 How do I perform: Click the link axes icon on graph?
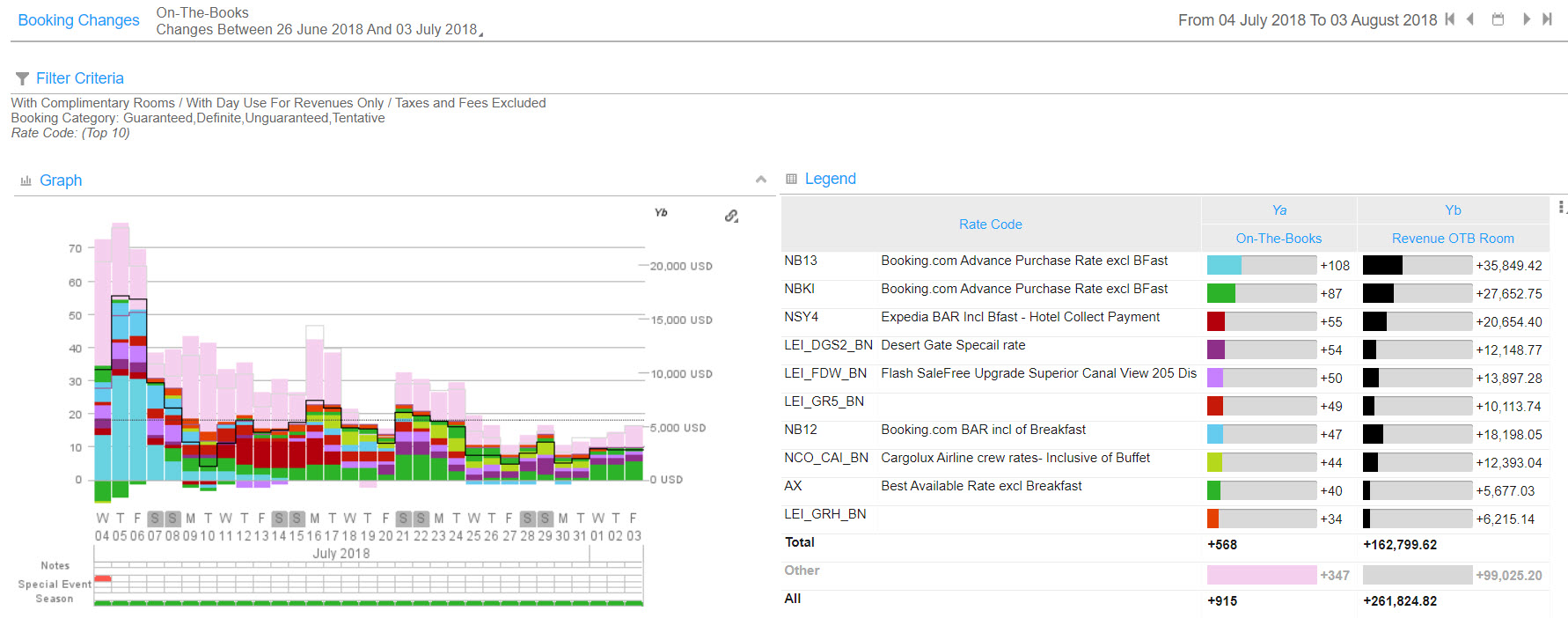(731, 216)
